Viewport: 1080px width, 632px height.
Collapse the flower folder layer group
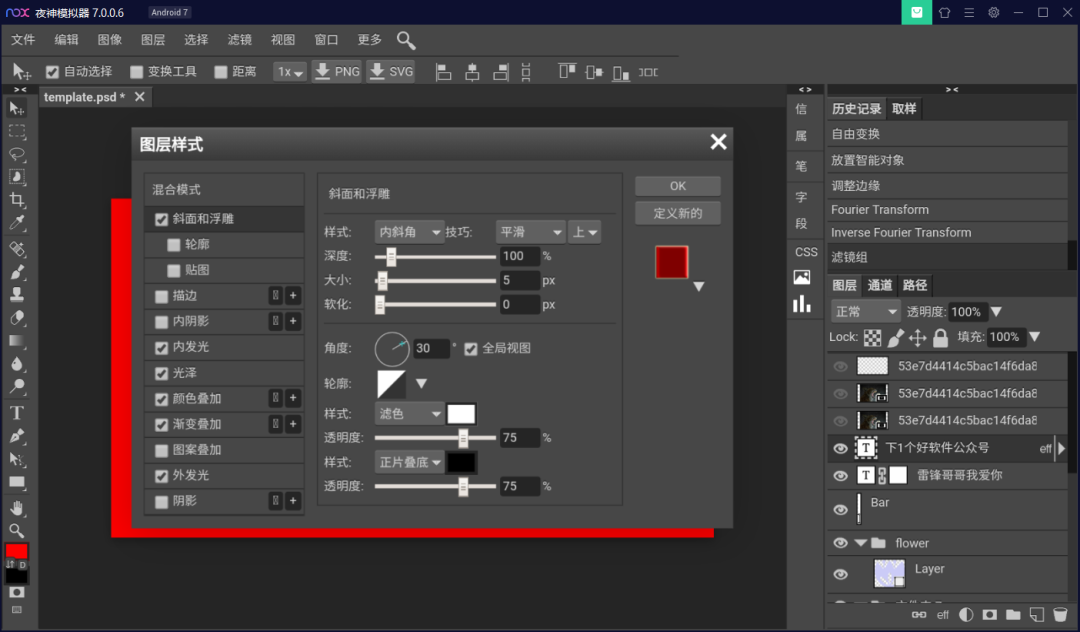[x=860, y=544]
